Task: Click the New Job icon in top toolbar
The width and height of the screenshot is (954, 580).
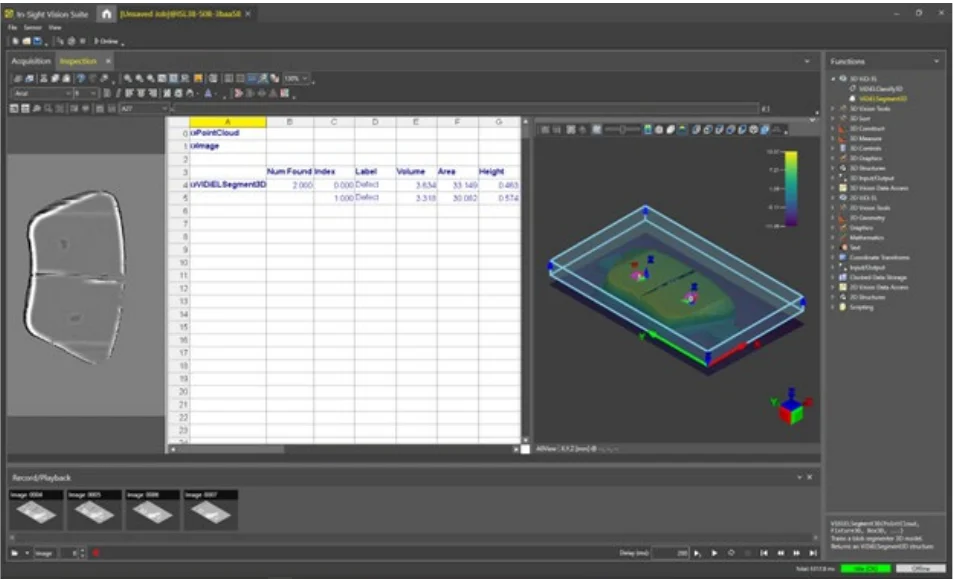Action: click(x=16, y=41)
